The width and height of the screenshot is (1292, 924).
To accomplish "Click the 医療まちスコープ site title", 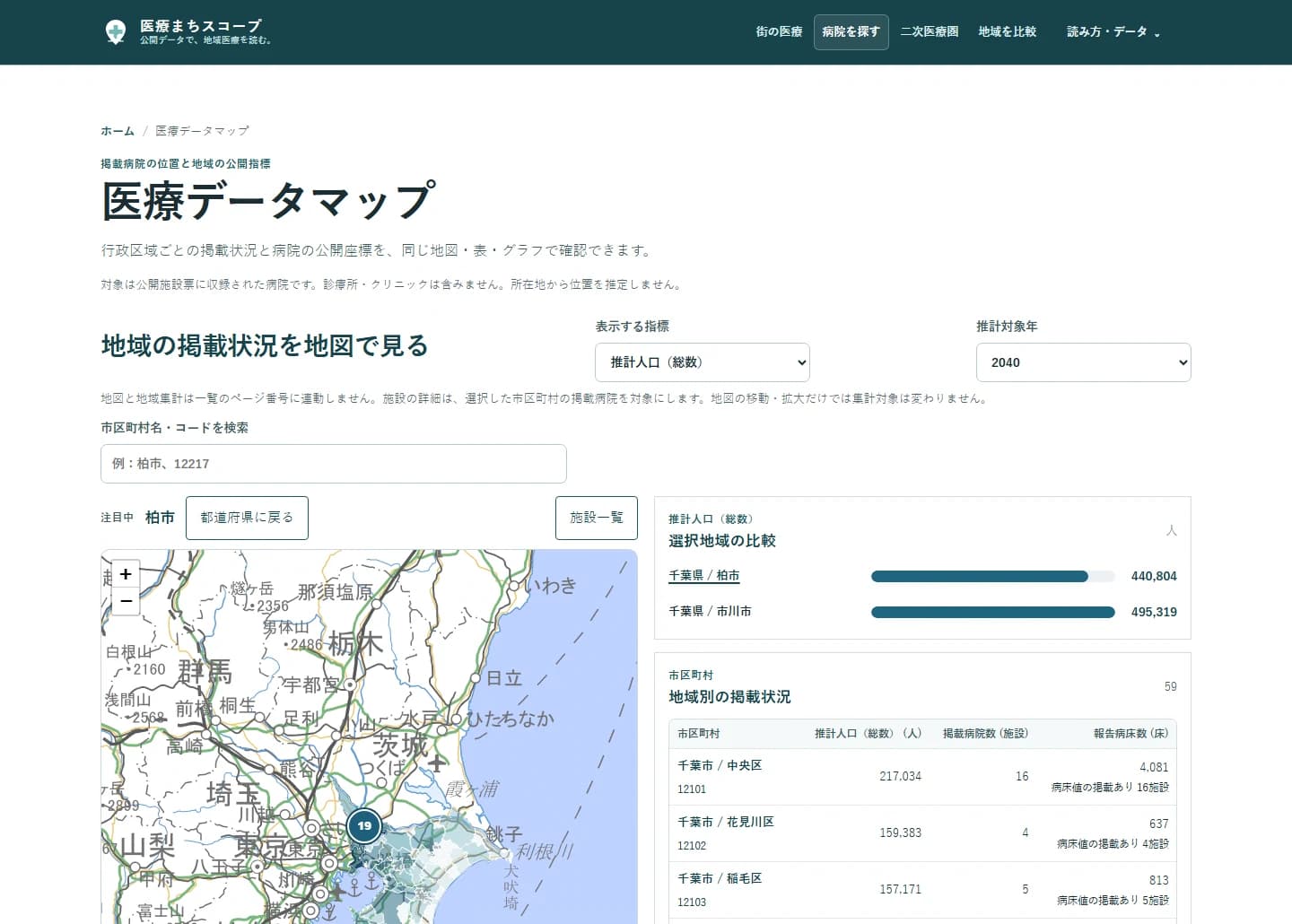I will coord(201,26).
